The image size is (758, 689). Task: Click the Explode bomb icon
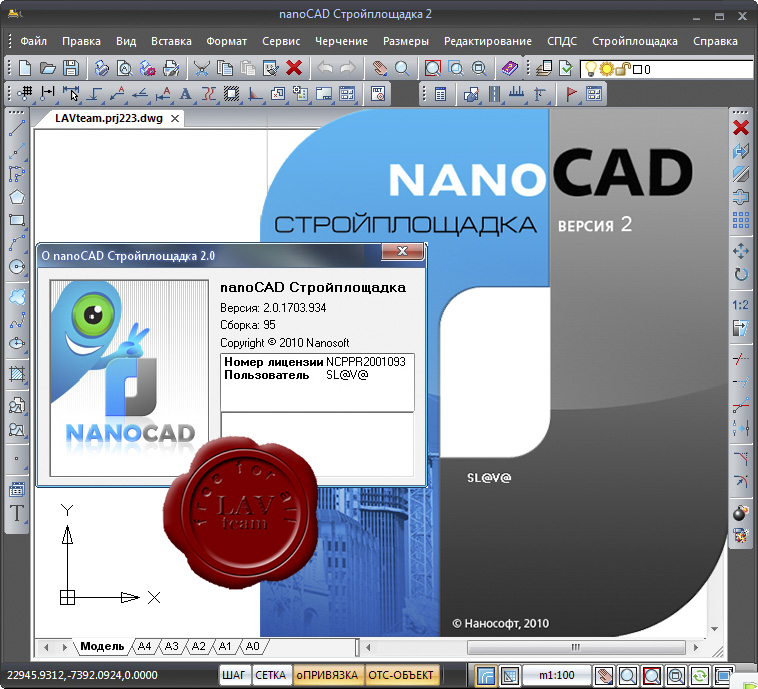pos(740,512)
